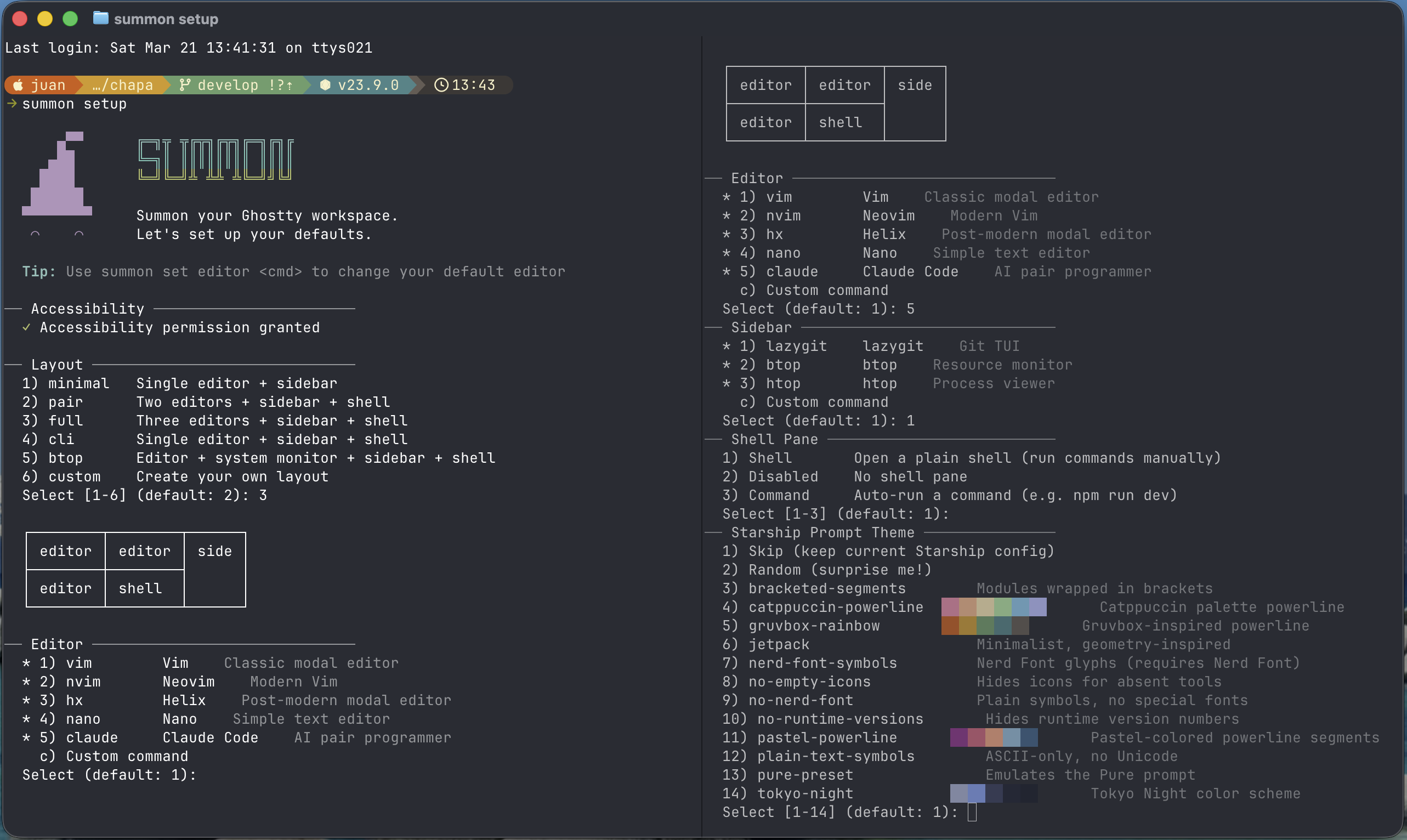This screenshot has width=1407, height=840.
Task: Click the gruvbox-rainbow color swatch strip
Action: (x=985, y=626)
